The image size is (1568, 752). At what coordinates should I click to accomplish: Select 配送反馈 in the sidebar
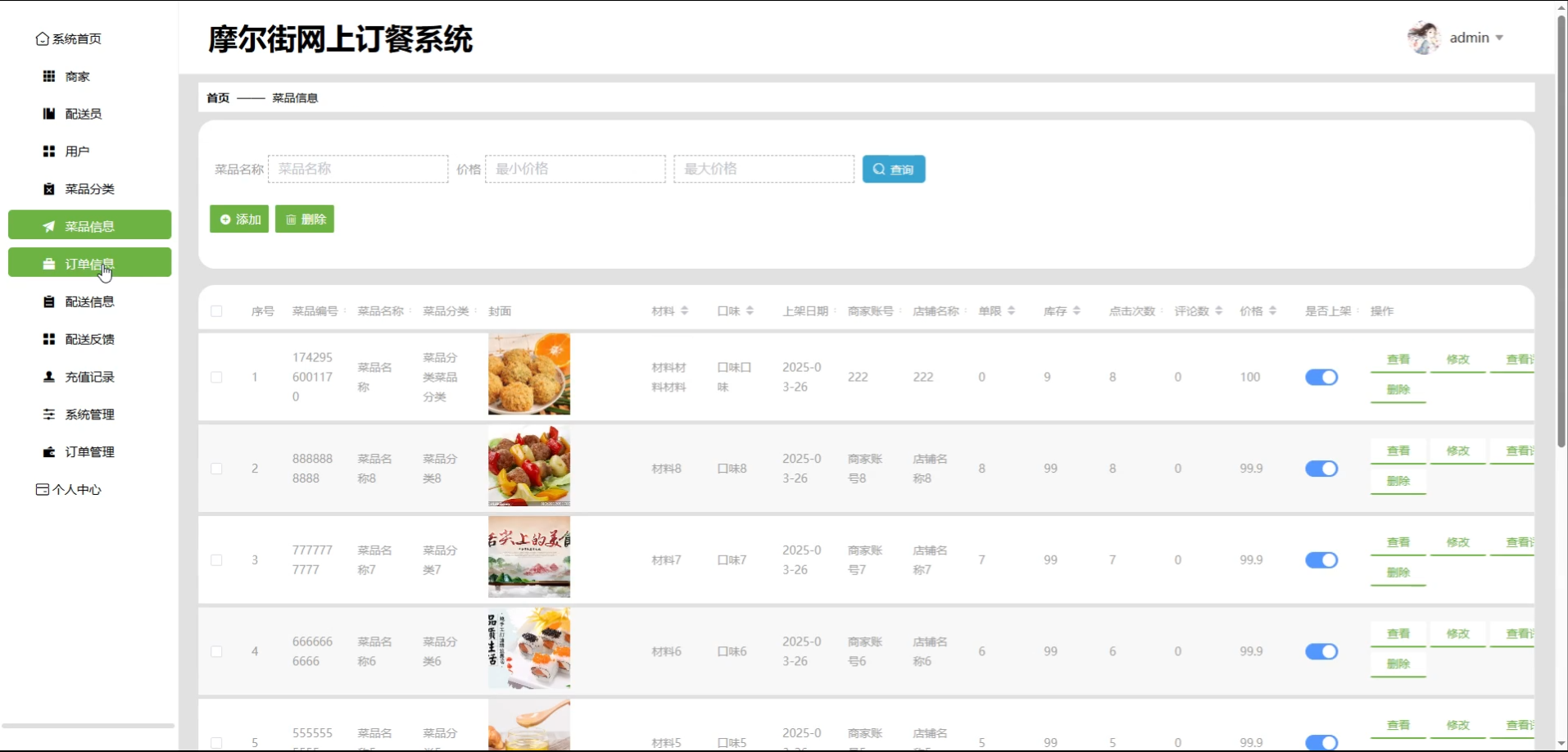pyautogui.click(x=88, y=338)
